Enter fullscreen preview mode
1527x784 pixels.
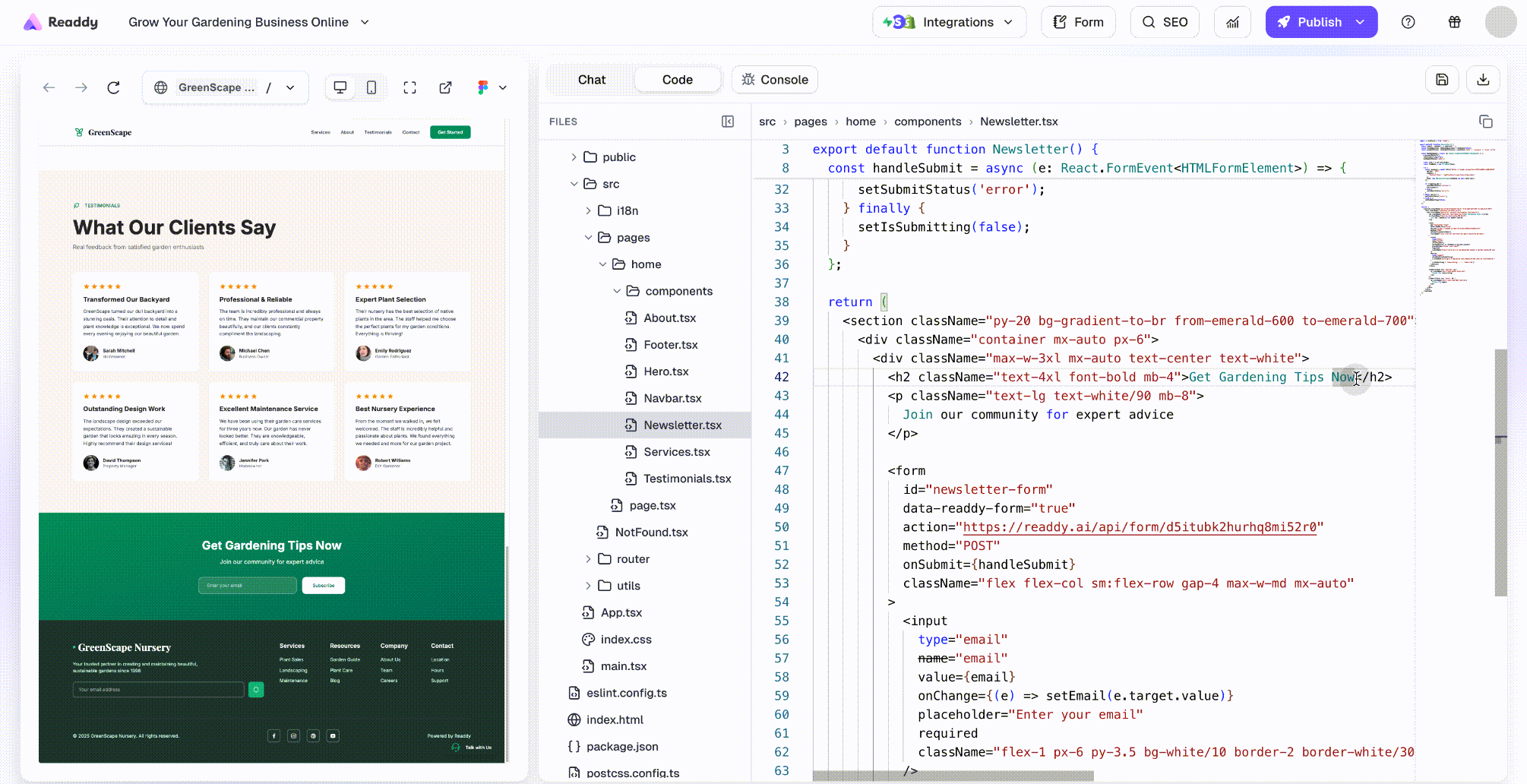410,87
